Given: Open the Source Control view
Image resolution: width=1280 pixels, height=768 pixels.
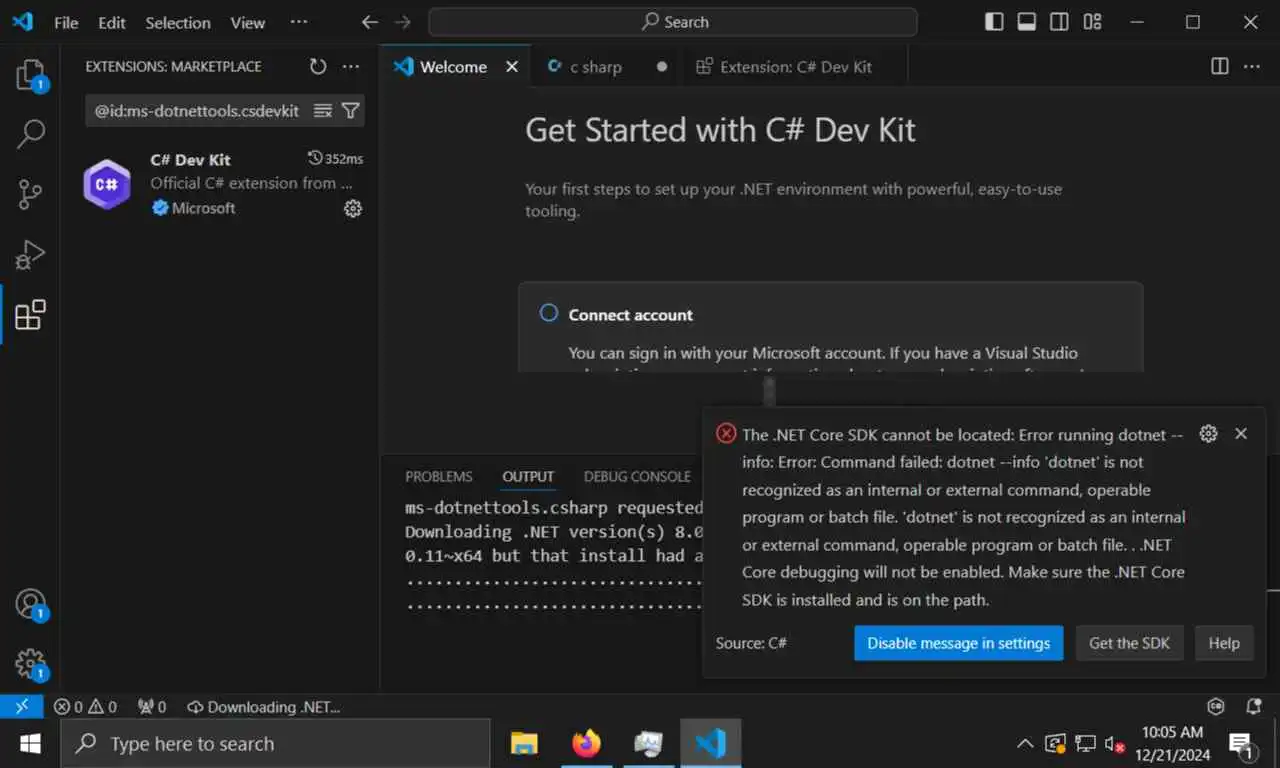Looking at the screenshot, I should coord(30,195).
